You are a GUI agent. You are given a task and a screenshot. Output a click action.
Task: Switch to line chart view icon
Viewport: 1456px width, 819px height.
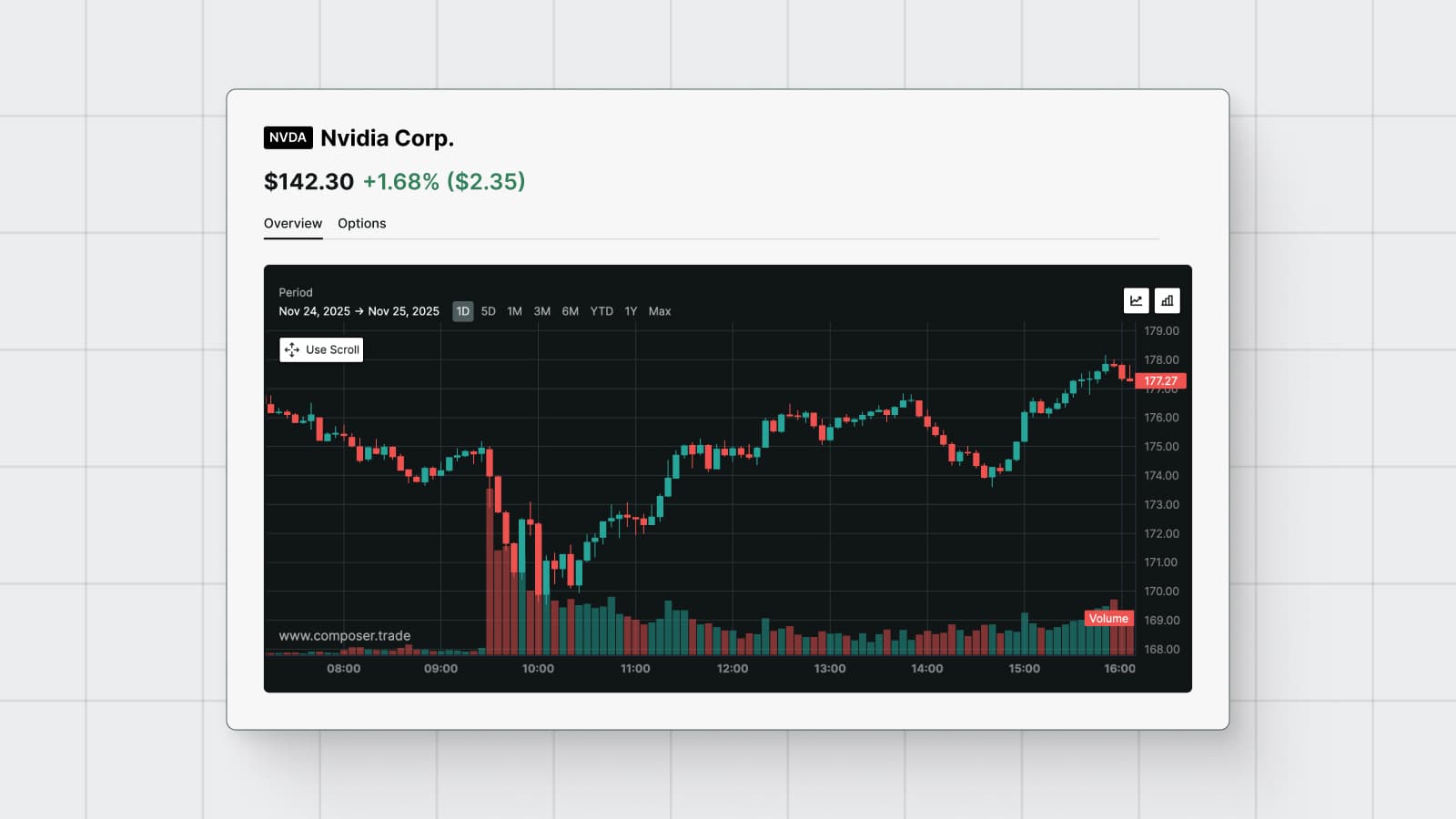tap(1136, 300)
